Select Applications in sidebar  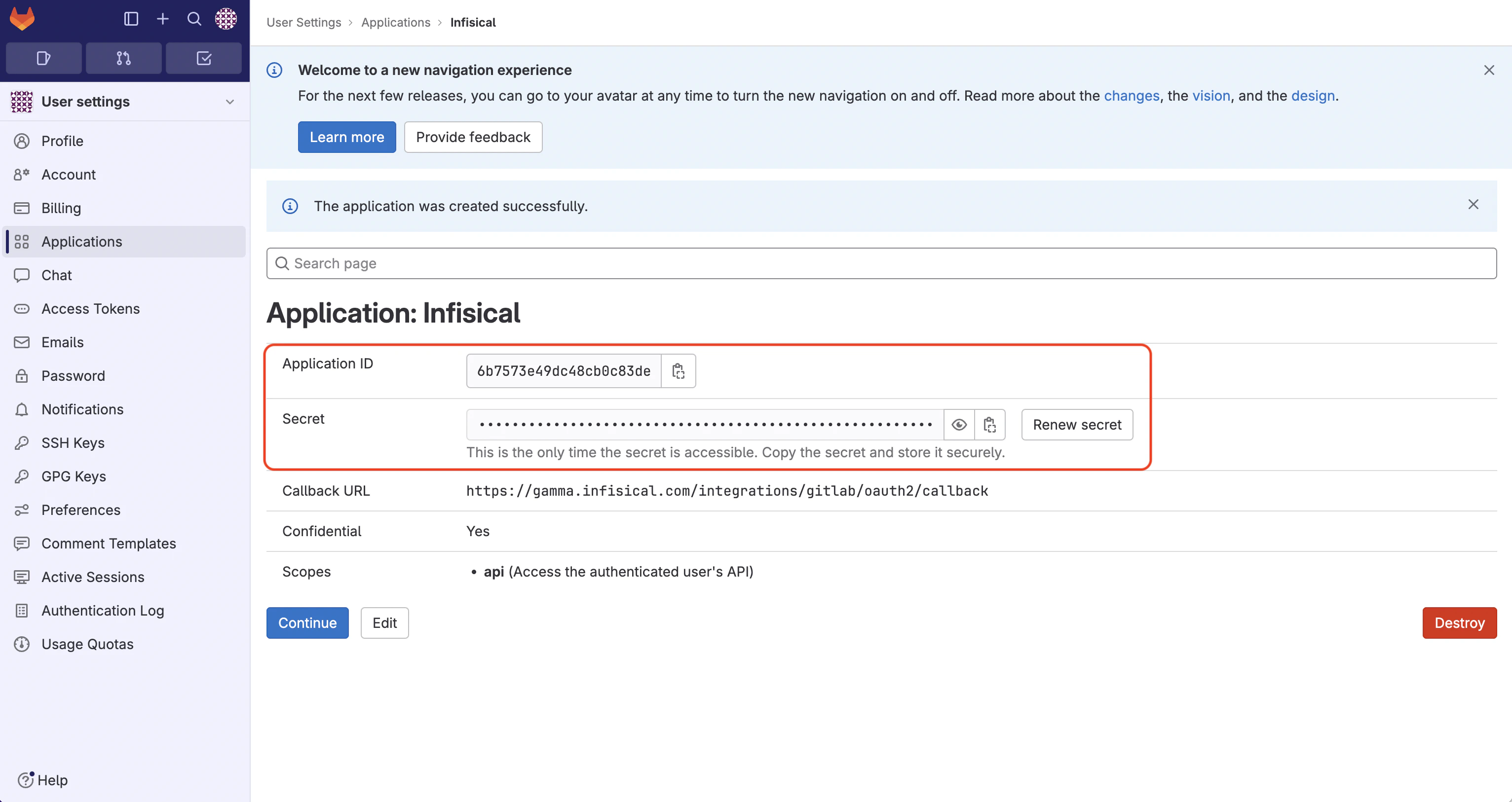[x=124, y=242]
